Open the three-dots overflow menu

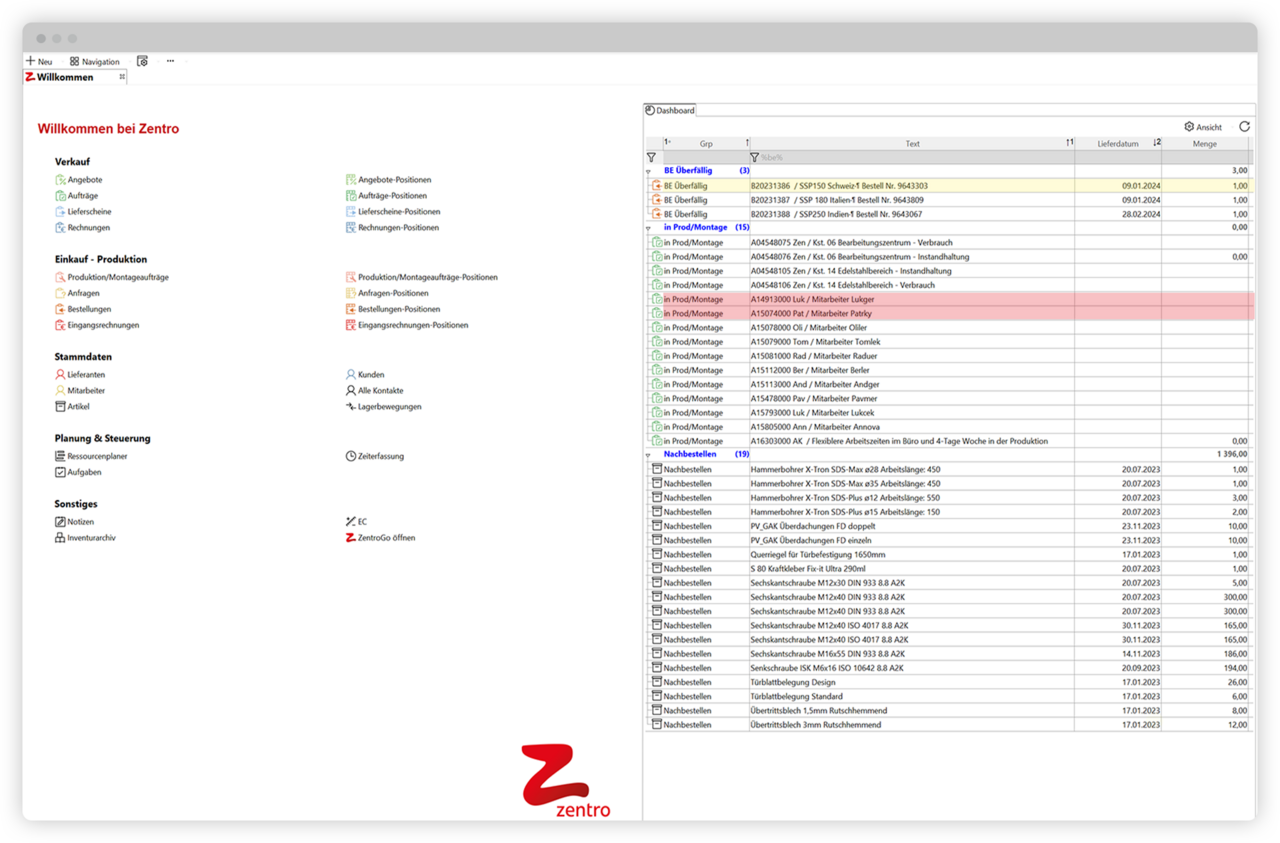tap(170, 61)
